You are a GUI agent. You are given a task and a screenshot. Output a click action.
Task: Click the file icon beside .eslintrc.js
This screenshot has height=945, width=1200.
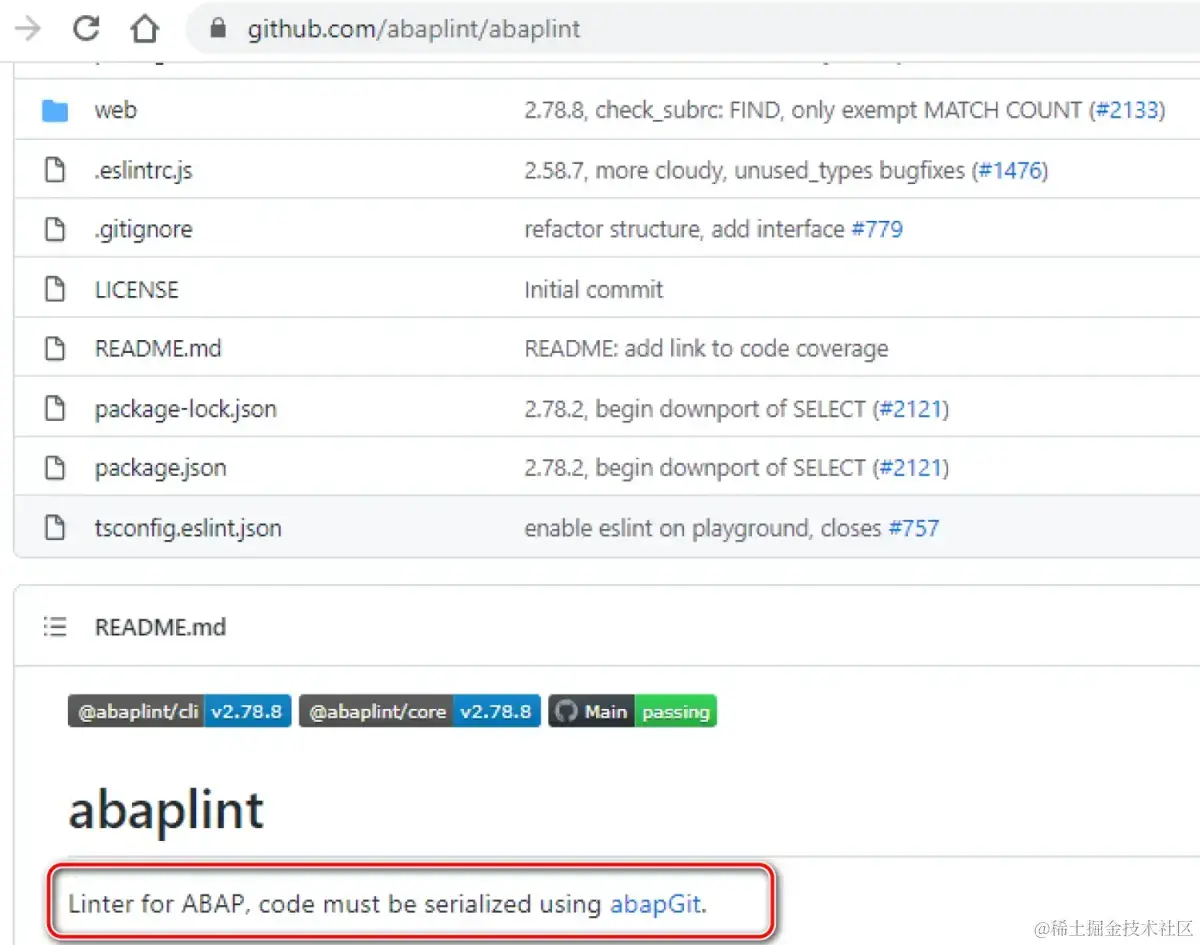click(54, 170)
